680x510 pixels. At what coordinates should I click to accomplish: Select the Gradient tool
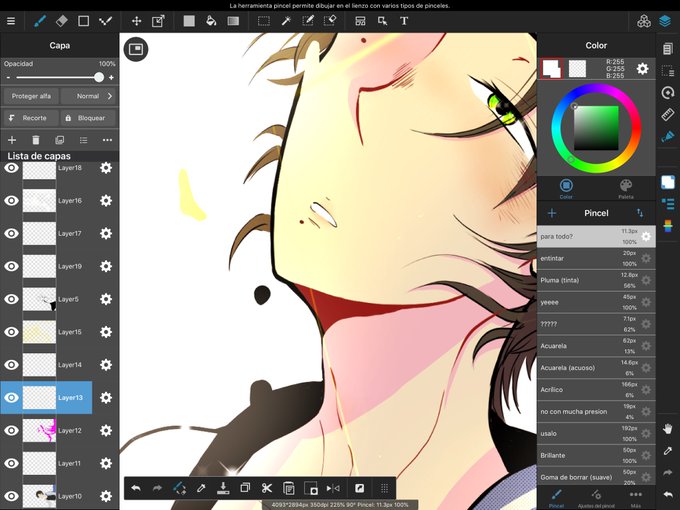tap(233, 21)
